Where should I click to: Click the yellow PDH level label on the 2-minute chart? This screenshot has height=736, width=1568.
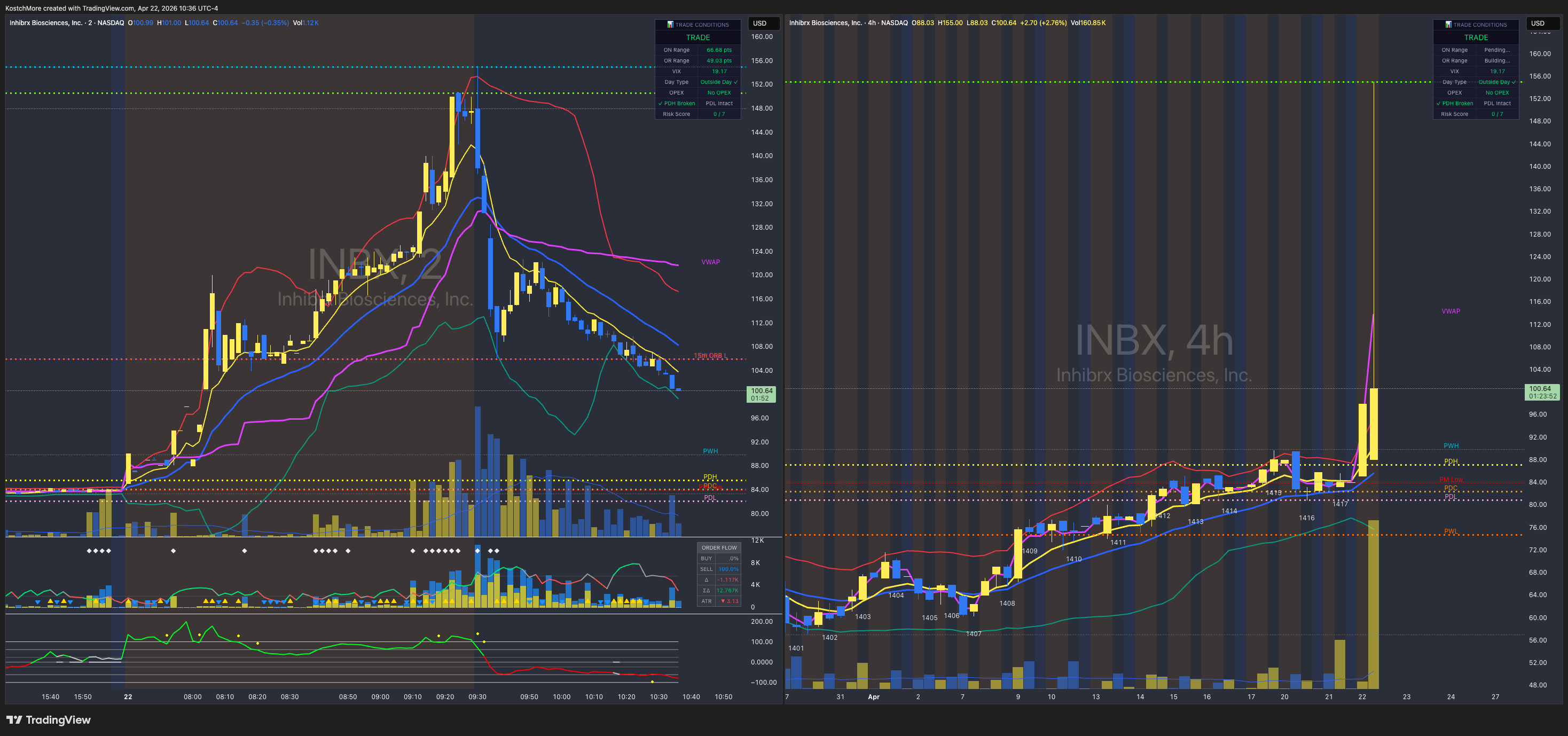point(710,476)
